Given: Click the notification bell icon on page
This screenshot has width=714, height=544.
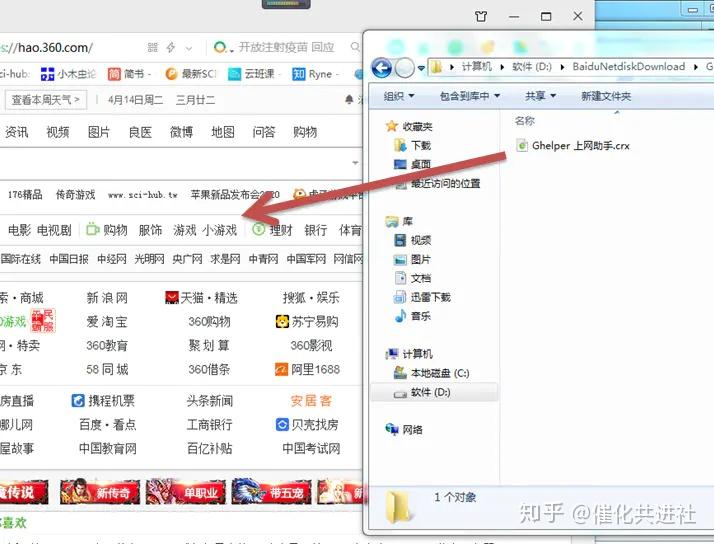Looking at the screenshot, I should 349,99.
